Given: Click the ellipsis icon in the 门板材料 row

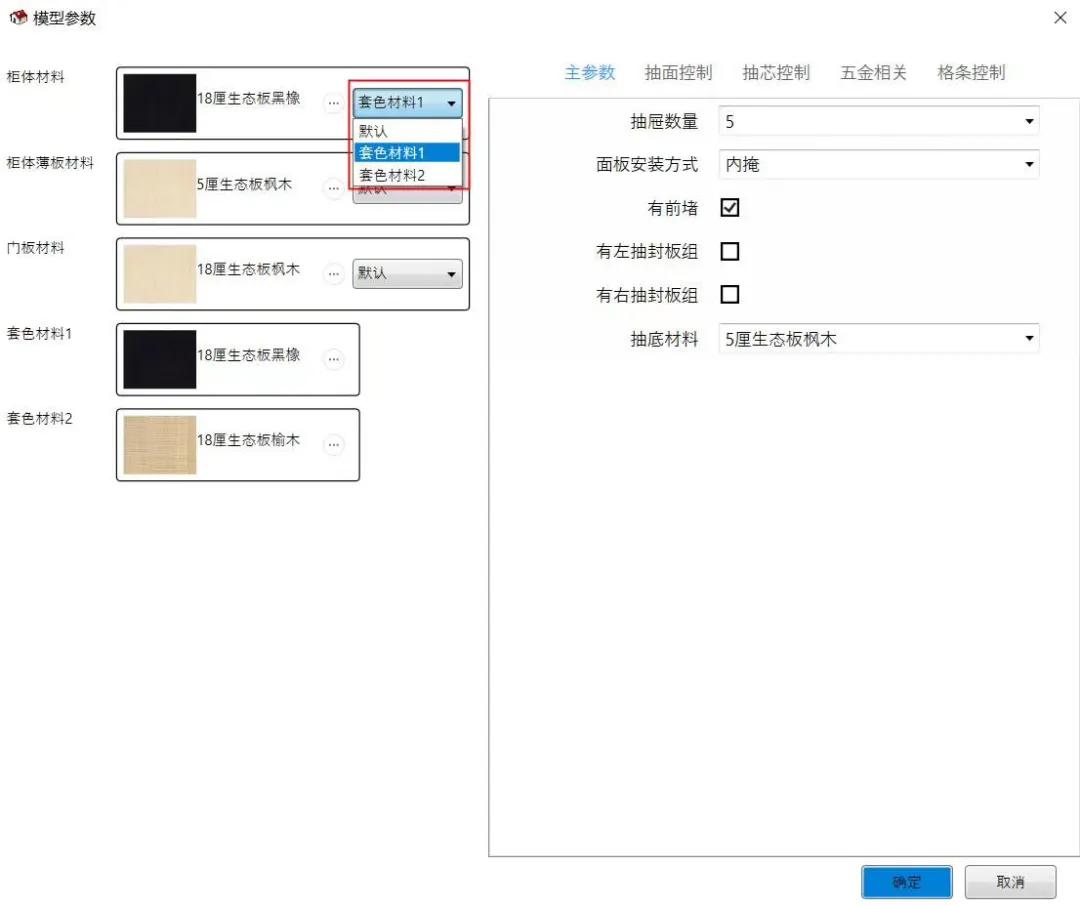Looking at the screenshot, I should (x=334, y=273).
